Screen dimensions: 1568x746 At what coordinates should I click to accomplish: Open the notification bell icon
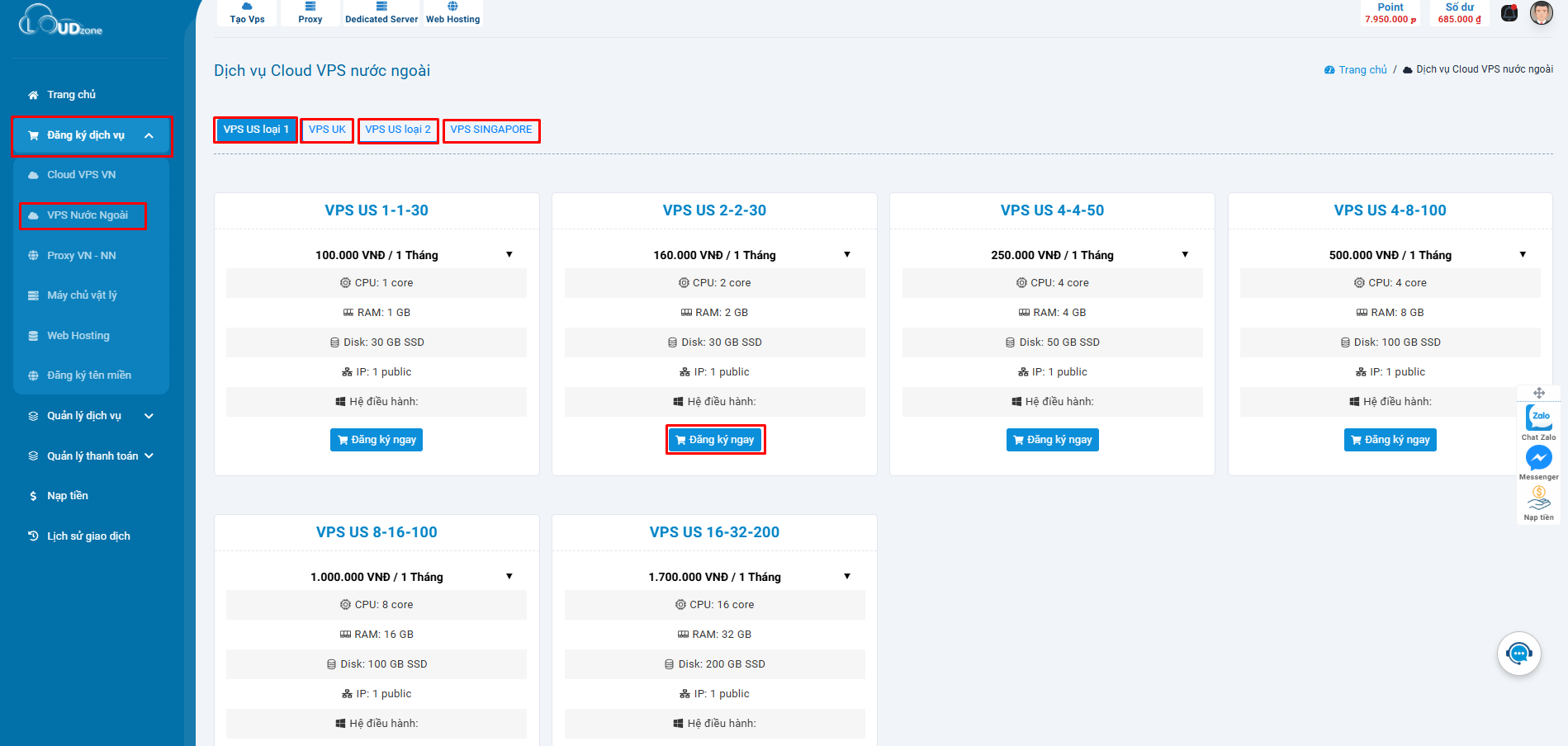pyautogui.click(x=1509, y=13)
